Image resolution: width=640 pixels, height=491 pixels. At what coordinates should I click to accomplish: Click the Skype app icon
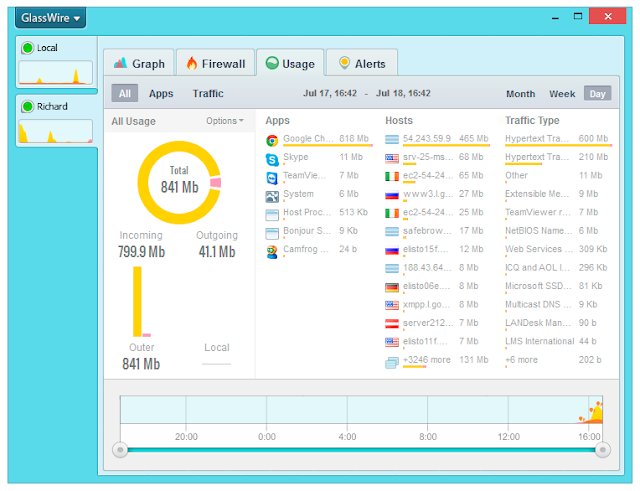272,159
